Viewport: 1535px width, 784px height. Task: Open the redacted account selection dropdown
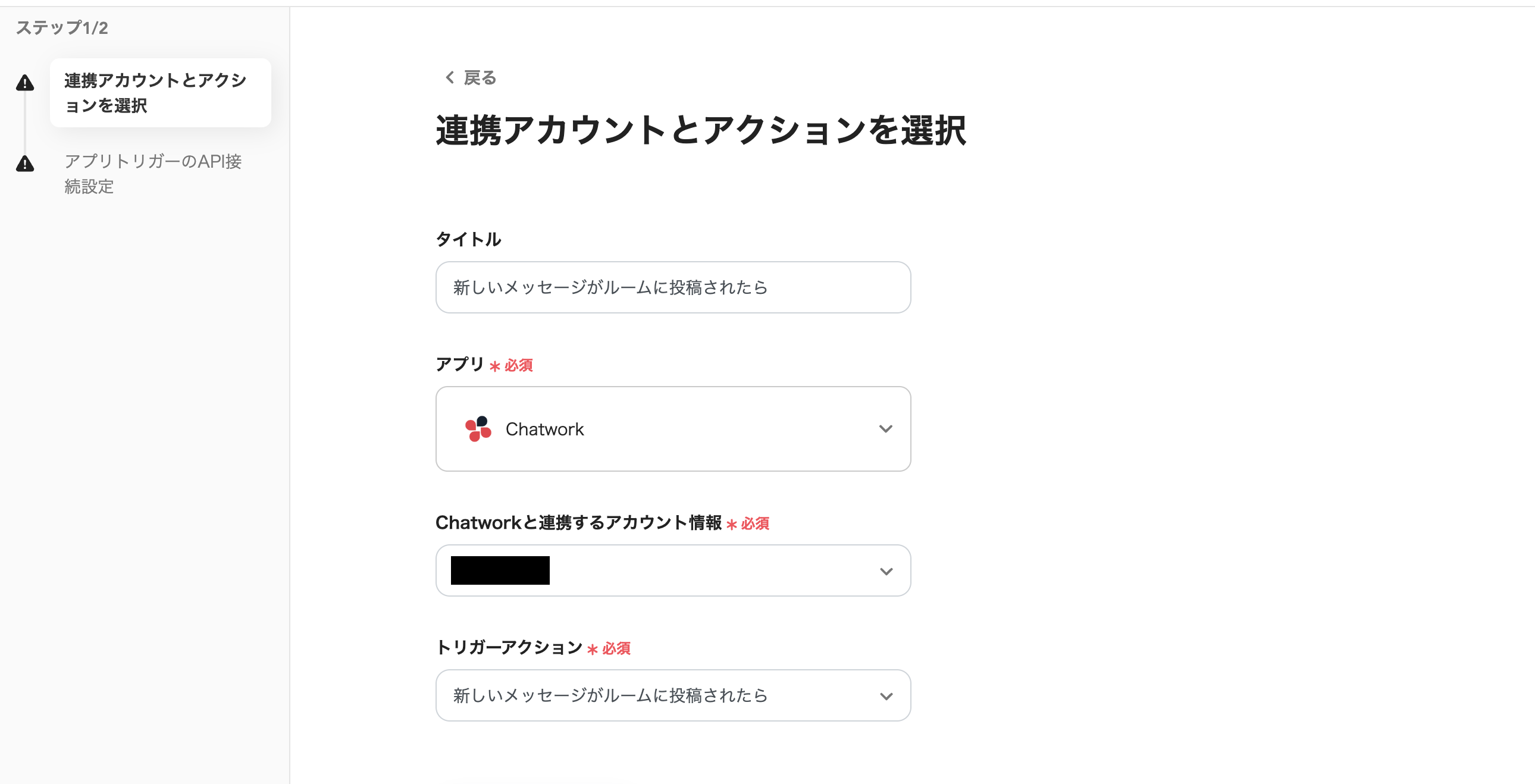[673, 570]
